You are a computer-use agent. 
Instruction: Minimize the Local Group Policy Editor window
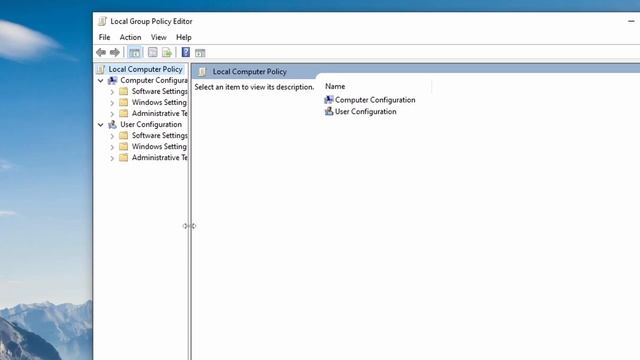click(x=631, y=21)
